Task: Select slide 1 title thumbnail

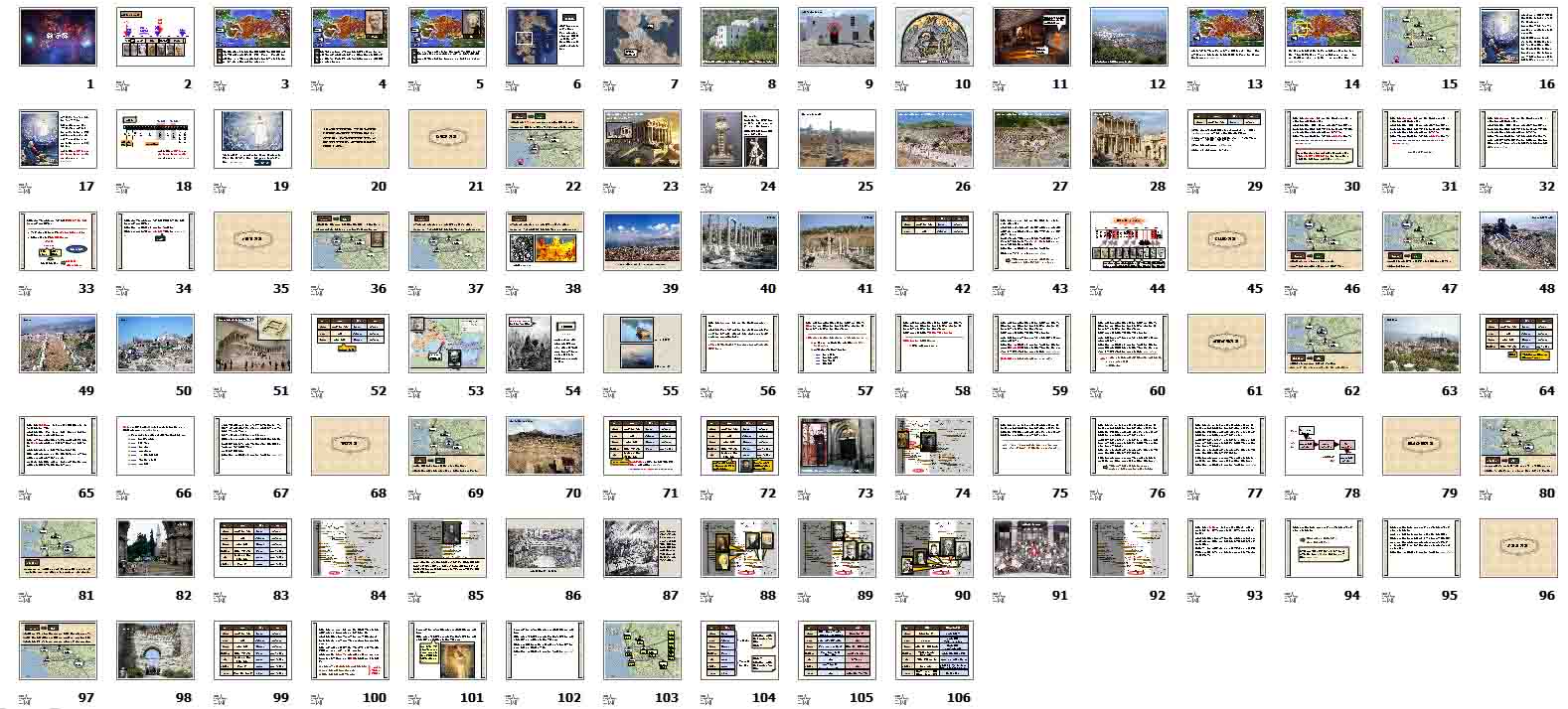Action: click(x=58, y=38)
